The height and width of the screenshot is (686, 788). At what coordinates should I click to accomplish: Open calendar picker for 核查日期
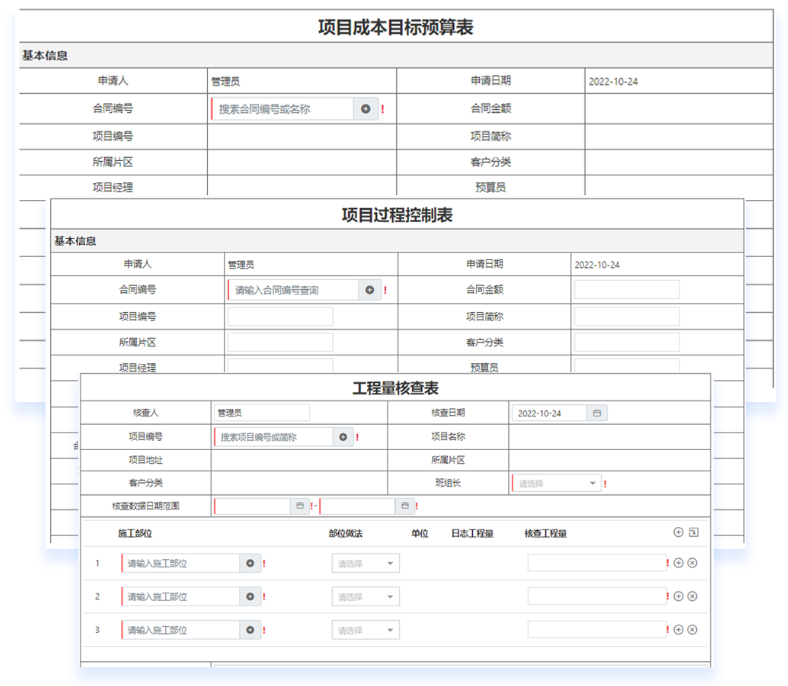597,413
